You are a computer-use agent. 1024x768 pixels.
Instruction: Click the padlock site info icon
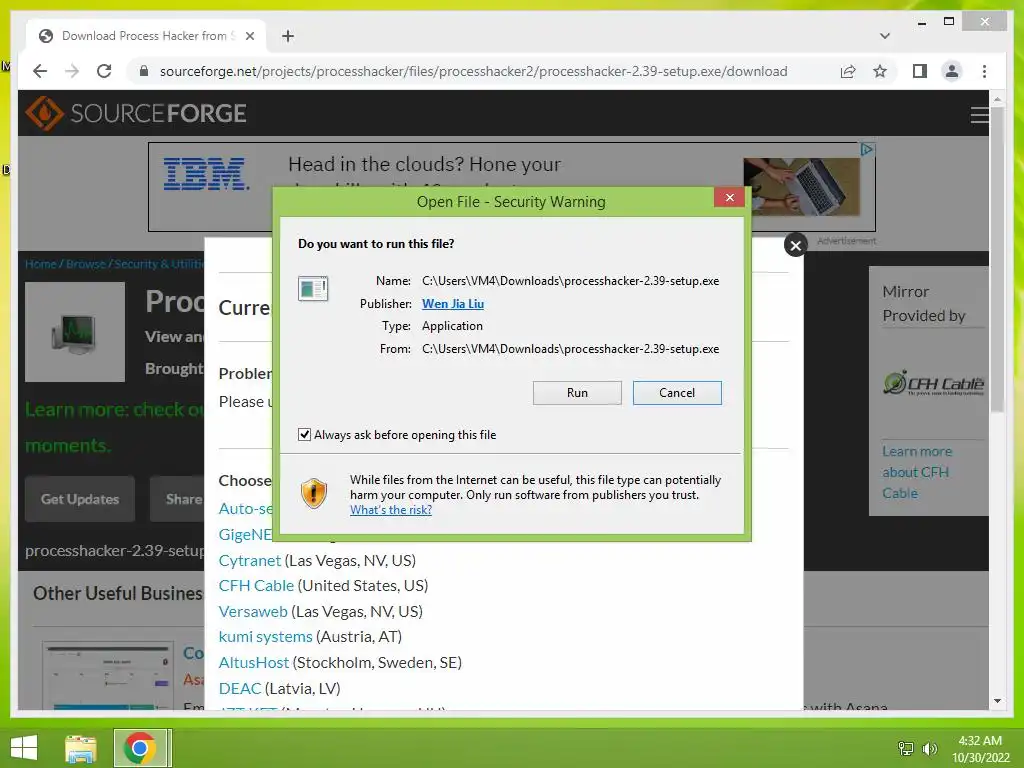144,71
